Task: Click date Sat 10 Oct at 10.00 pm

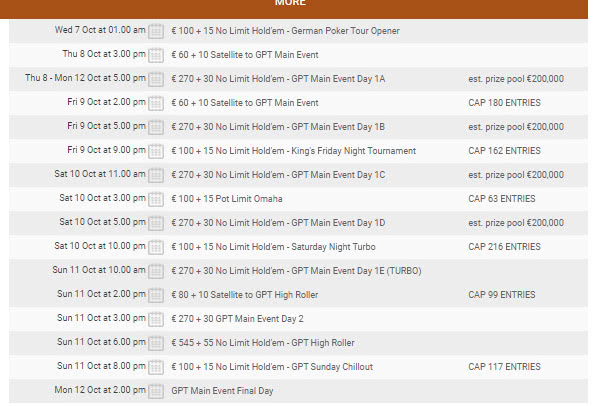Action: [x=100, y=246]
